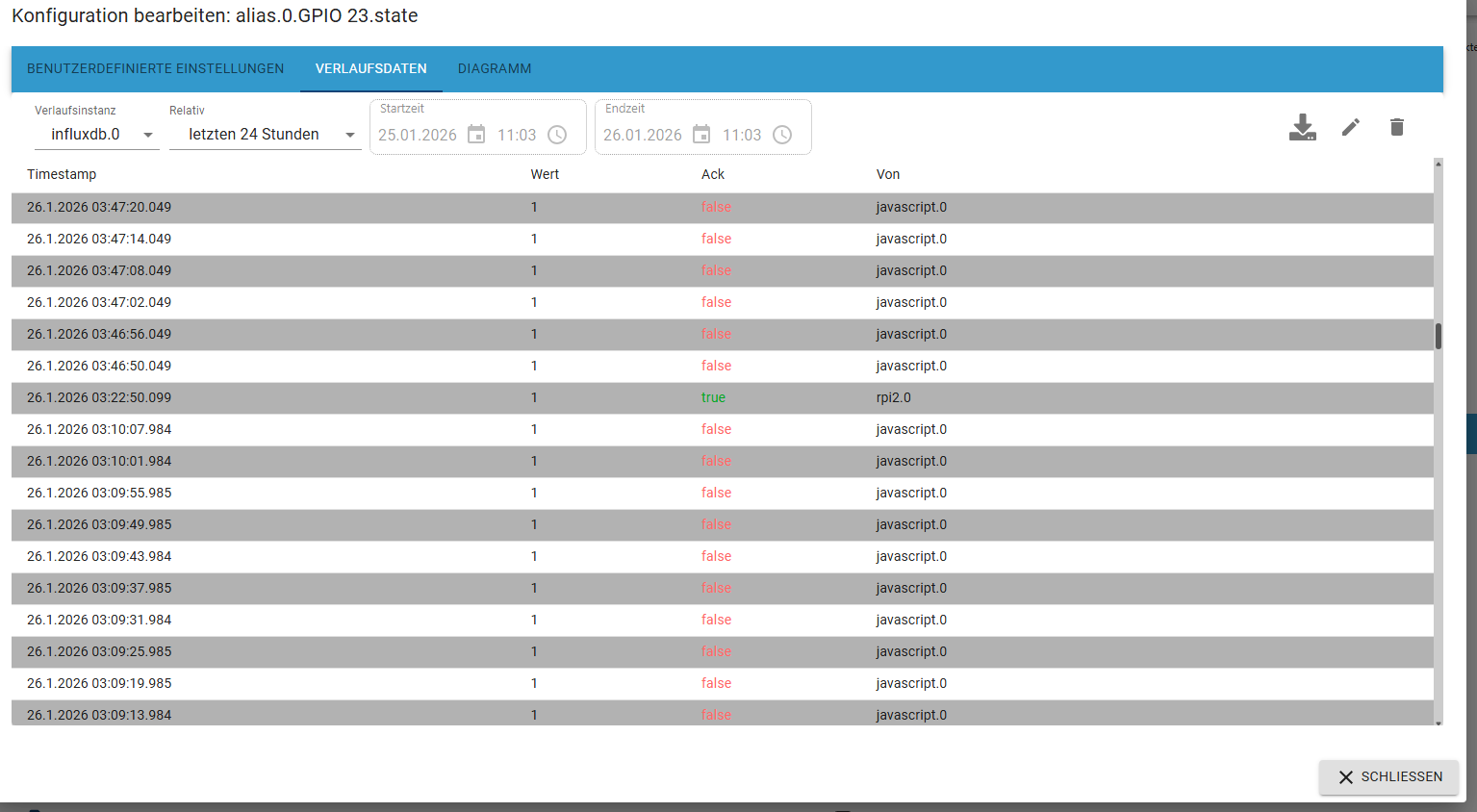Click the scrollbar down arrow
Screen dimensions: 1477x812
(x=1439, y=723)
